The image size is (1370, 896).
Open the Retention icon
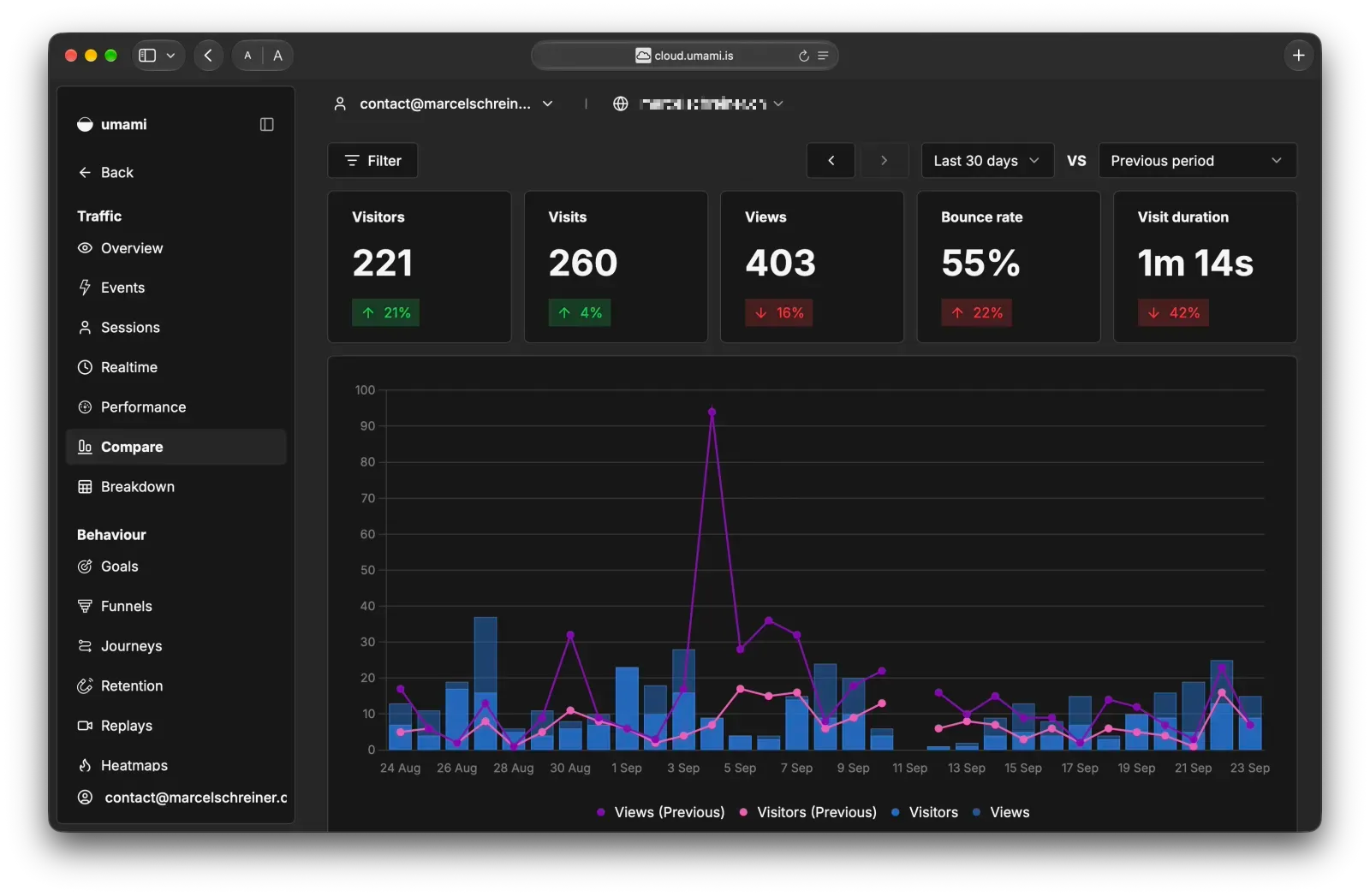point(85,685)
